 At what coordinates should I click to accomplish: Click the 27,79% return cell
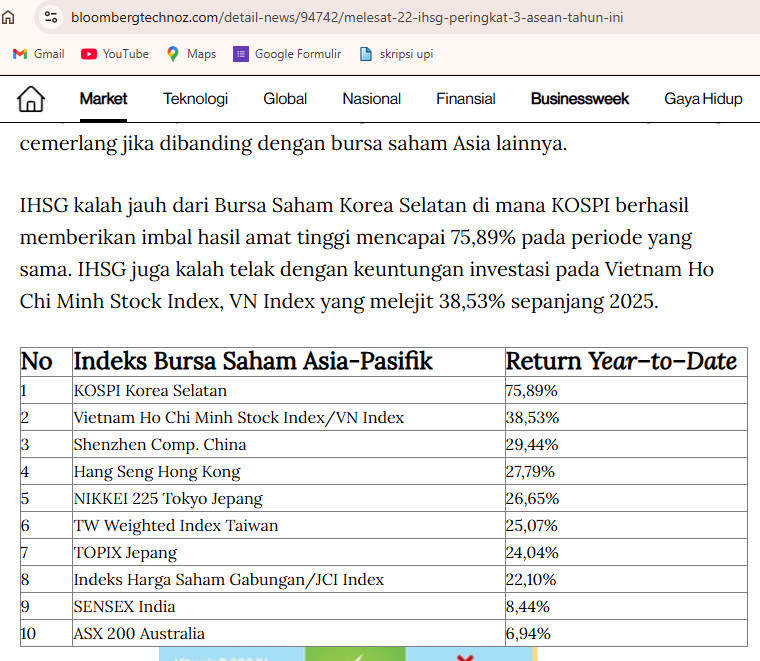(x=626, y=472)
